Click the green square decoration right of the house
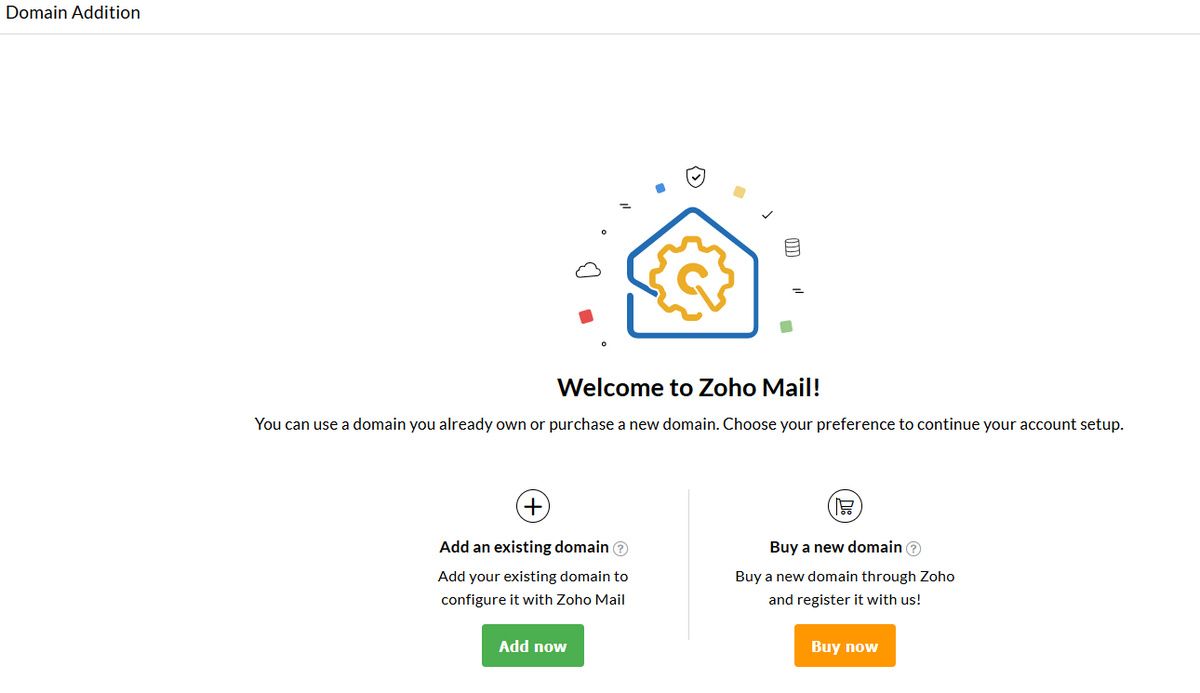1200x693 pixels. (786, 325)
